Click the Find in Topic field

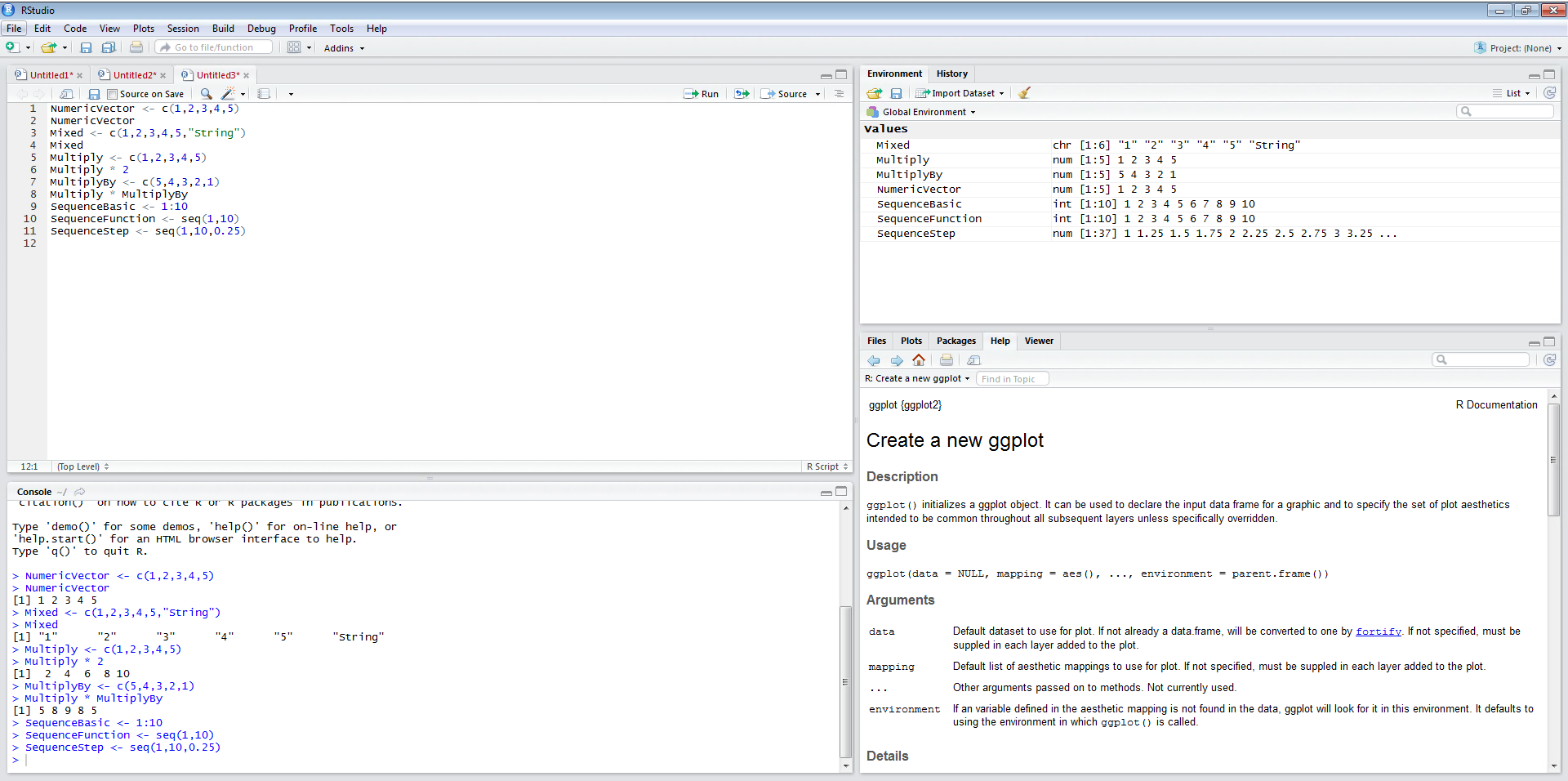(x=1012, y=378)
